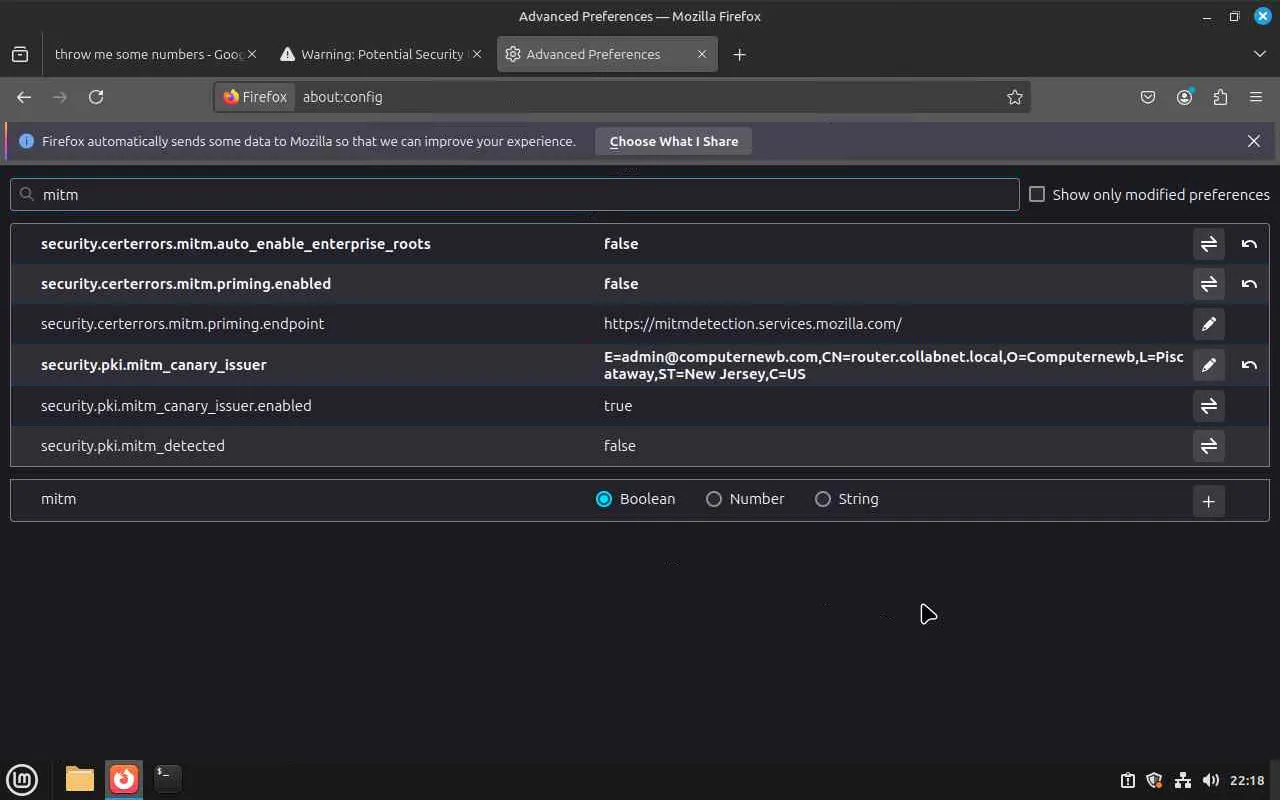The width and height of the screenshot is (1280, 800).
Task: Select the Boolean type radio button
Action: coord(604,499)
